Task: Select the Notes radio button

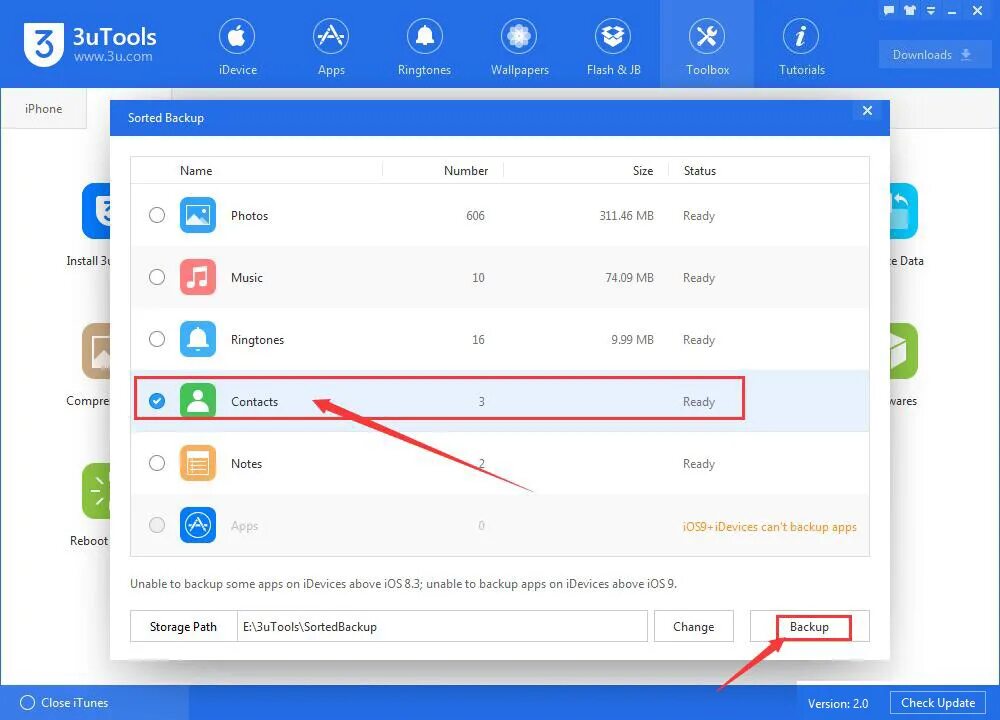Action: pos(157,463)
